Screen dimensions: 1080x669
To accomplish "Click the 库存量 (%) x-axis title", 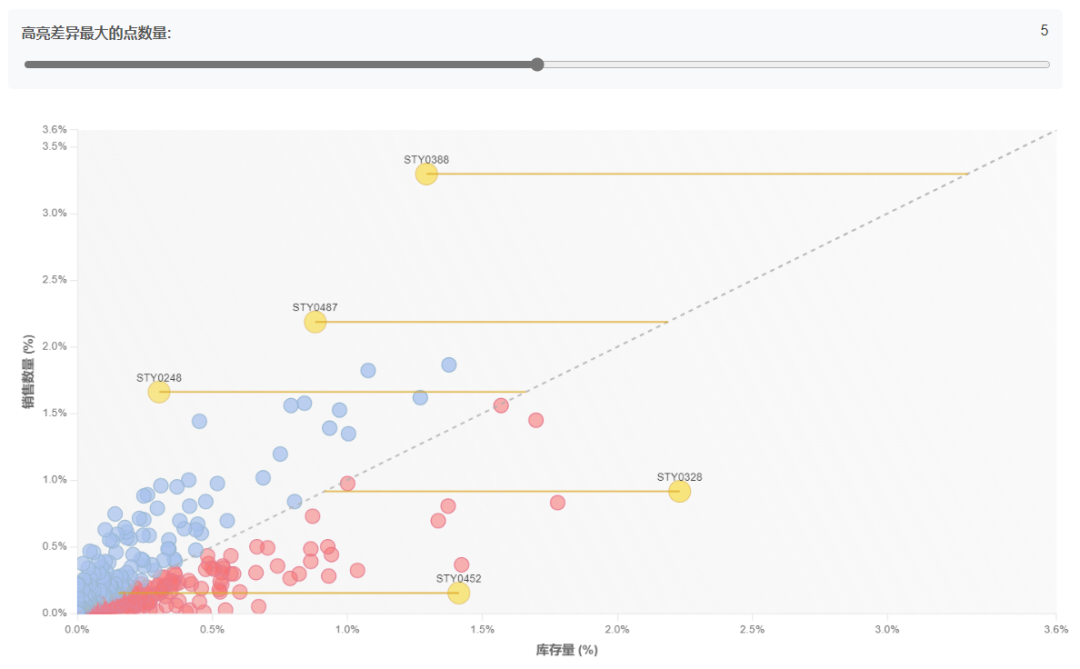I will click(x=567, y=650).
